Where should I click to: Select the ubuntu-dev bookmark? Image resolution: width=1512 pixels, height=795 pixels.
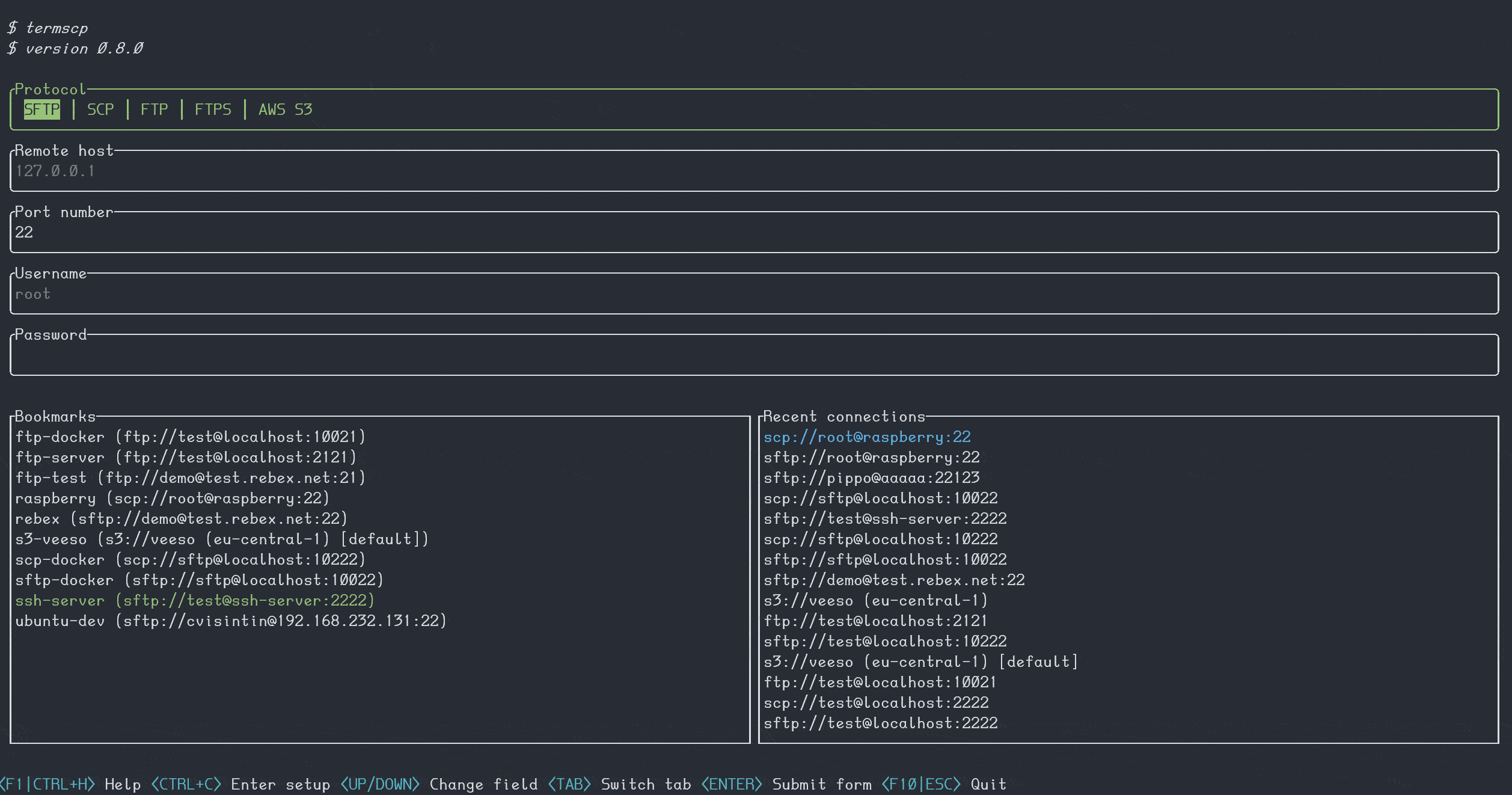[231, 621]
